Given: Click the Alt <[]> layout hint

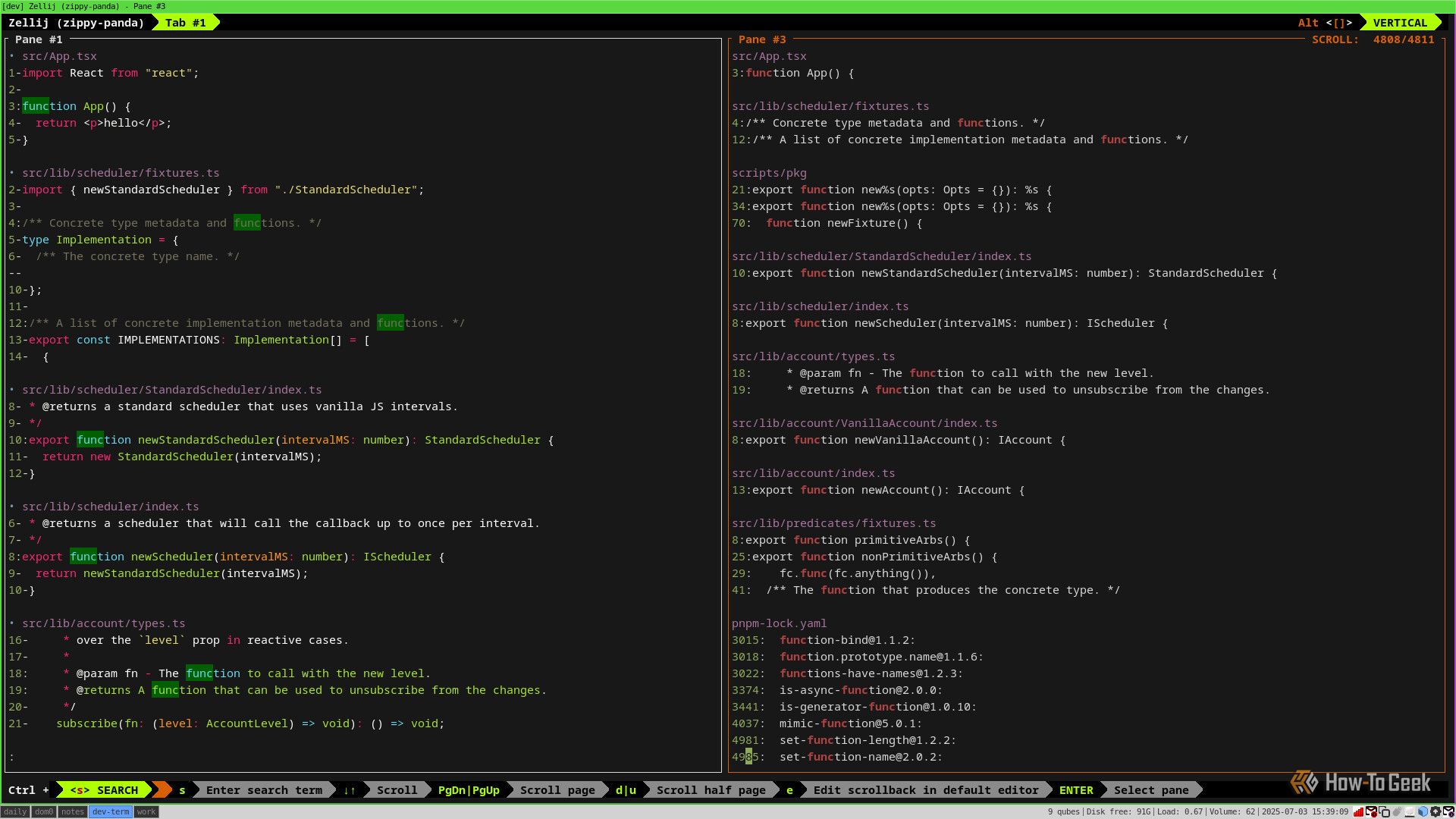Looking at the screenshot, I should [x=1325, y=23].
